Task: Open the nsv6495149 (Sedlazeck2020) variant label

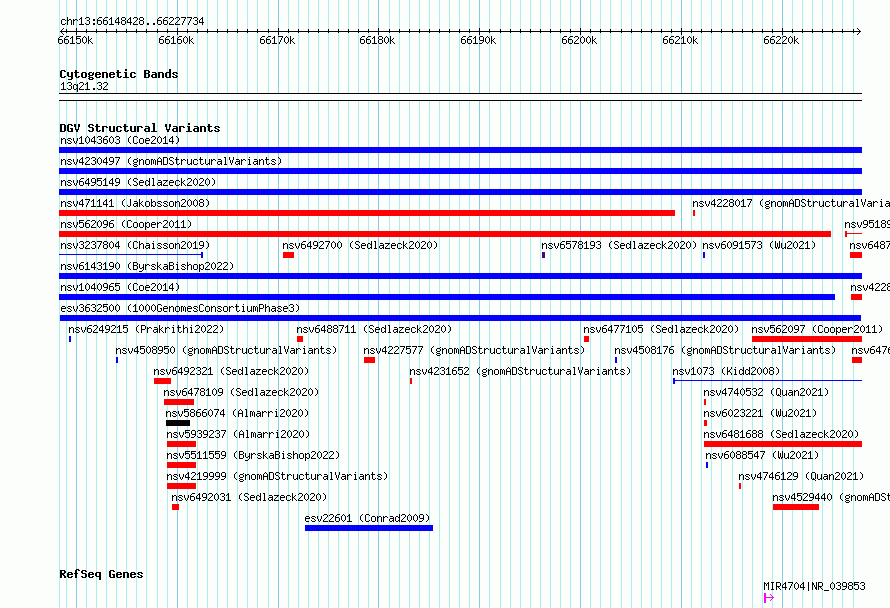Action: [x=138, y=182]
